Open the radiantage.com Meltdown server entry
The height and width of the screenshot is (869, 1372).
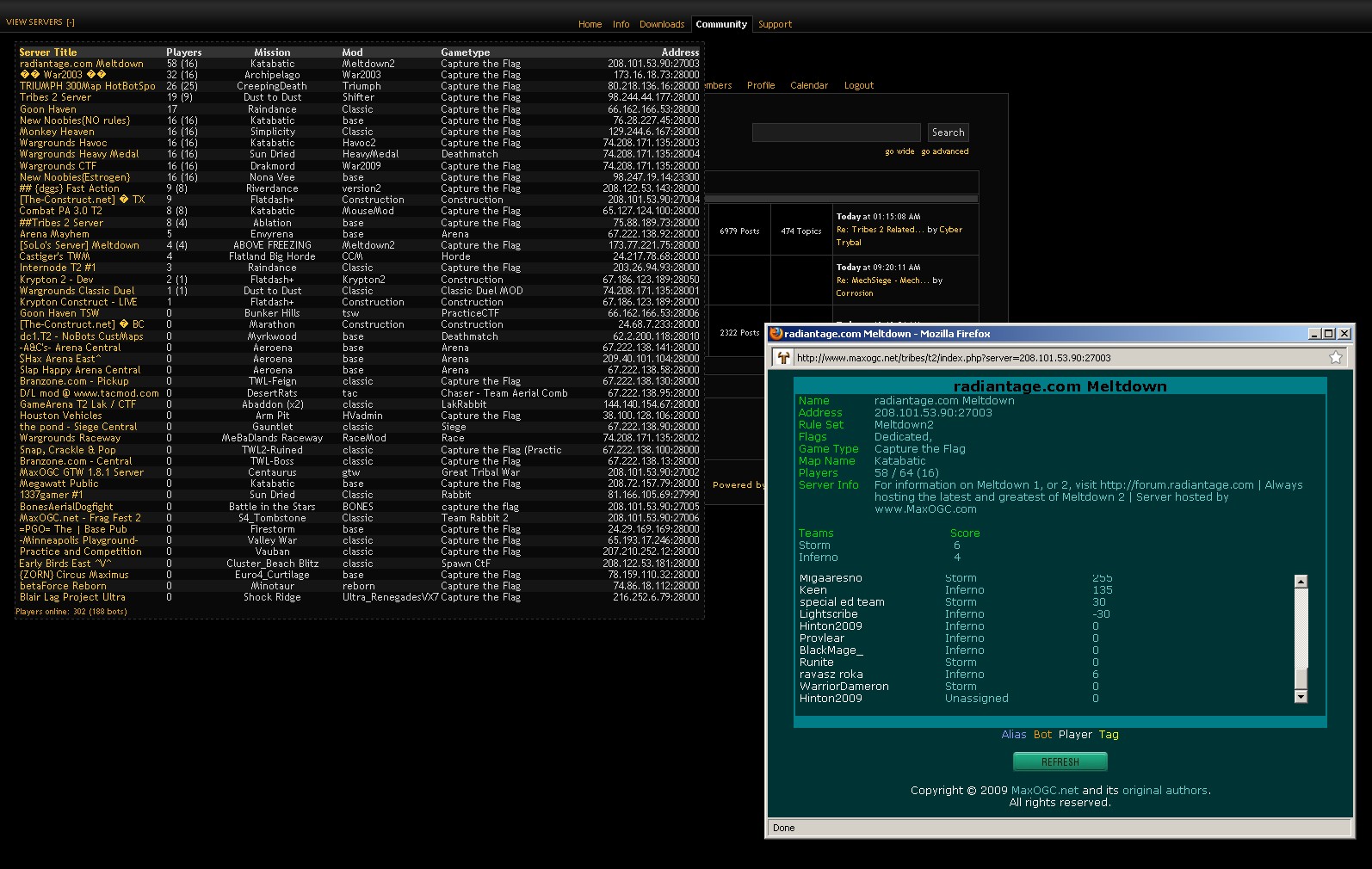tap(82, 64)
